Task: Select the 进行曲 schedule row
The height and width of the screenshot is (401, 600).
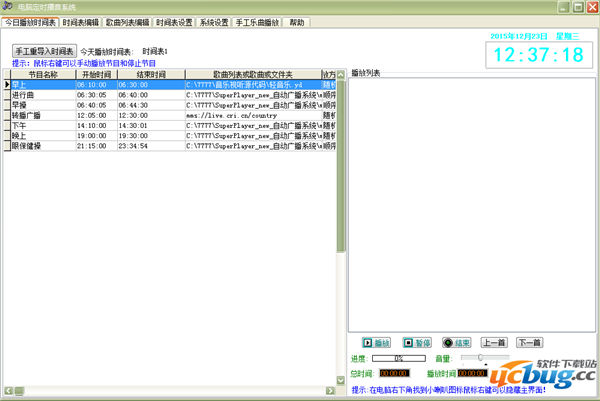Action: (x=42, y=95)
